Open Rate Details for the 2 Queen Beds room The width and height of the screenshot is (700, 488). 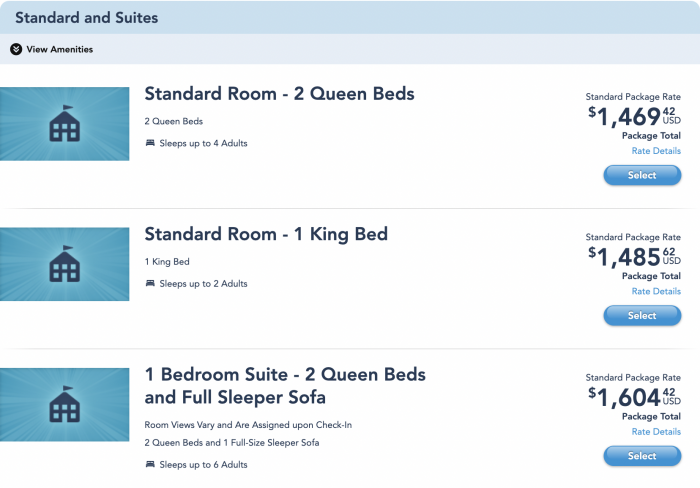[656, 151]
